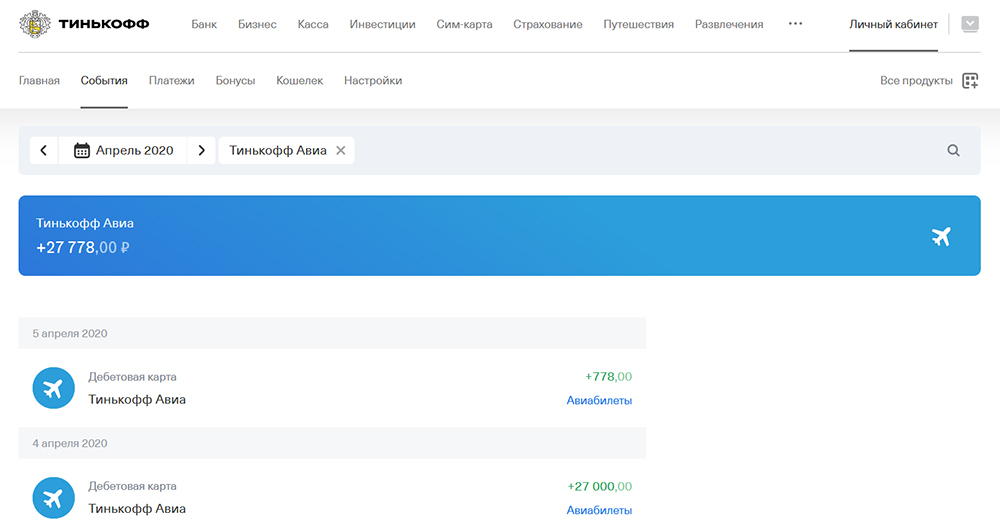Click the Тинькофф Авиа banner title
Screen dimensions: 1000x532
tap(85, 223)
